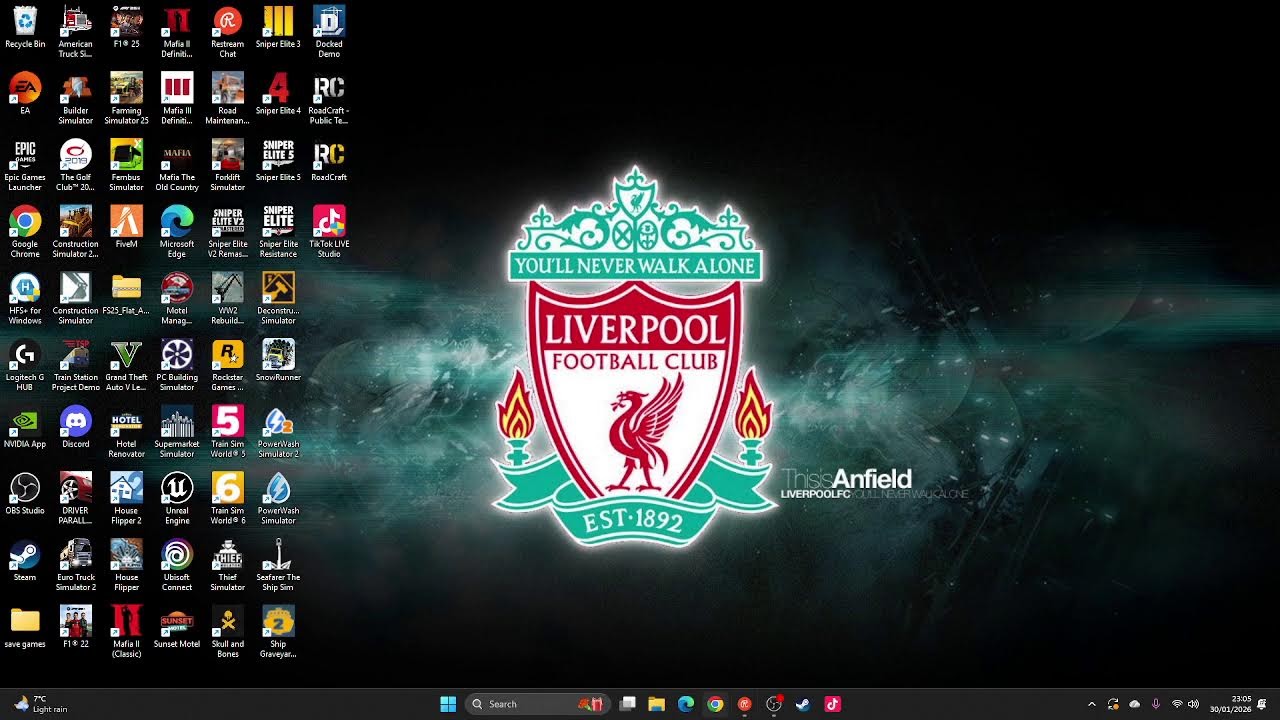
Task: Open Epic Games Launcher shortcut
Action: [25, 165]
